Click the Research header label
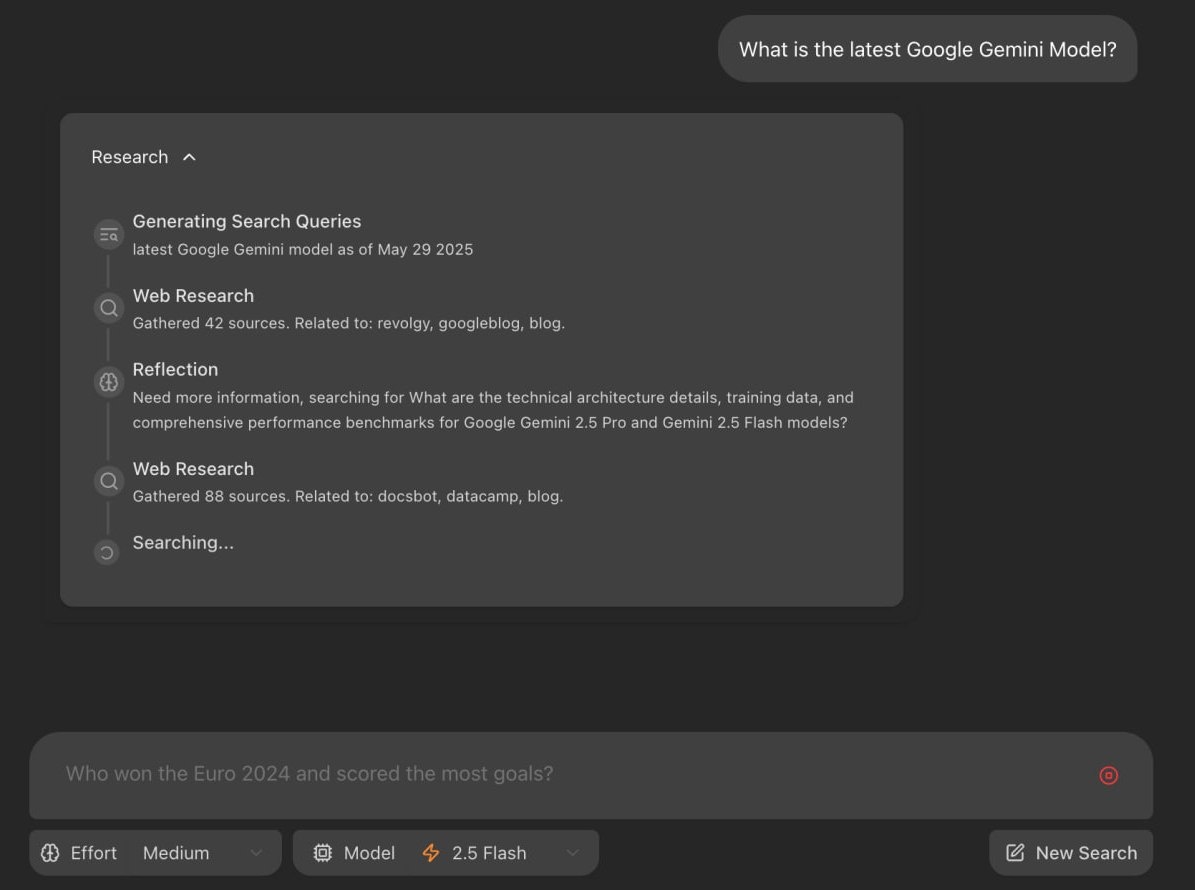This screenshot has width=1195, height=890. 130,157
